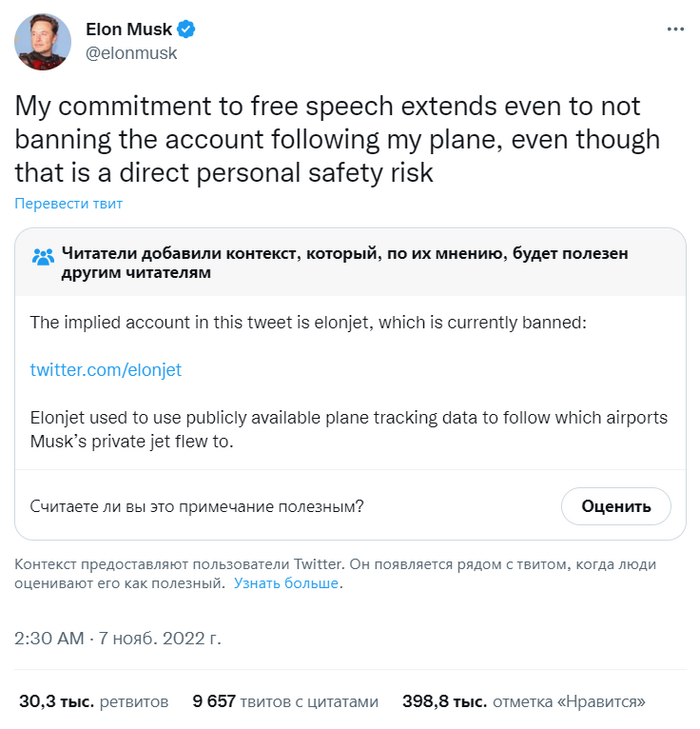Open Elon Musk's profile avatar
The height and width of the screenshot is (729, 700).
[x=42, y=42]
